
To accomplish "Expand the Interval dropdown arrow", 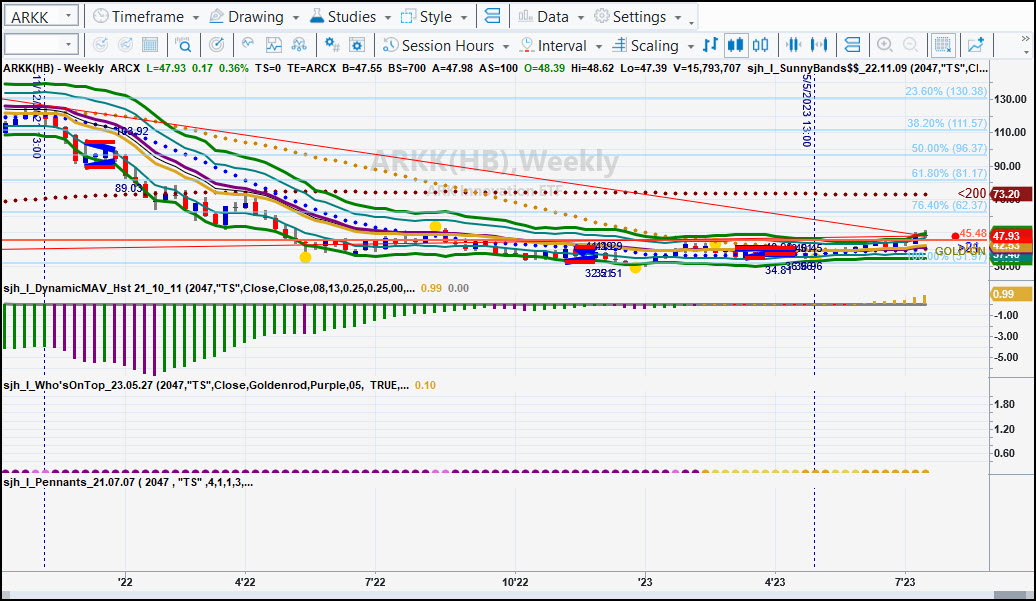I will click(599, 46).
